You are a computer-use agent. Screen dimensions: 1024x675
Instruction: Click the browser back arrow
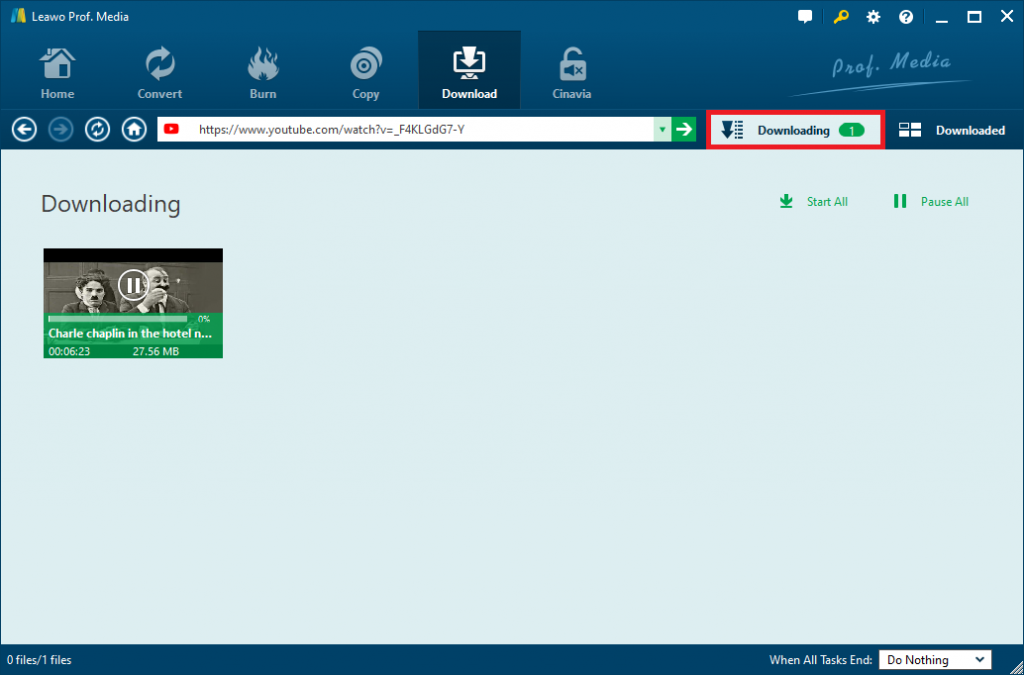click(24, 130)
